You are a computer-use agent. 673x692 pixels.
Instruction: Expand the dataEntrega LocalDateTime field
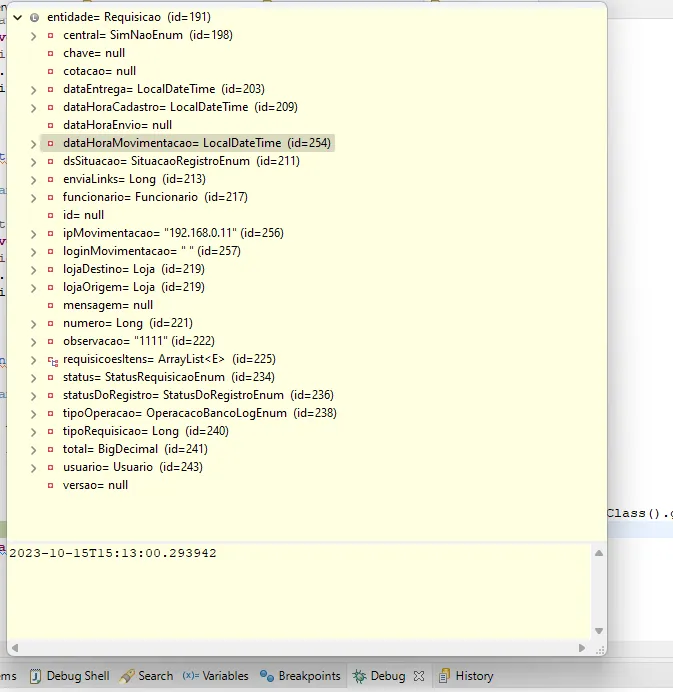click(x=34, y=90)
